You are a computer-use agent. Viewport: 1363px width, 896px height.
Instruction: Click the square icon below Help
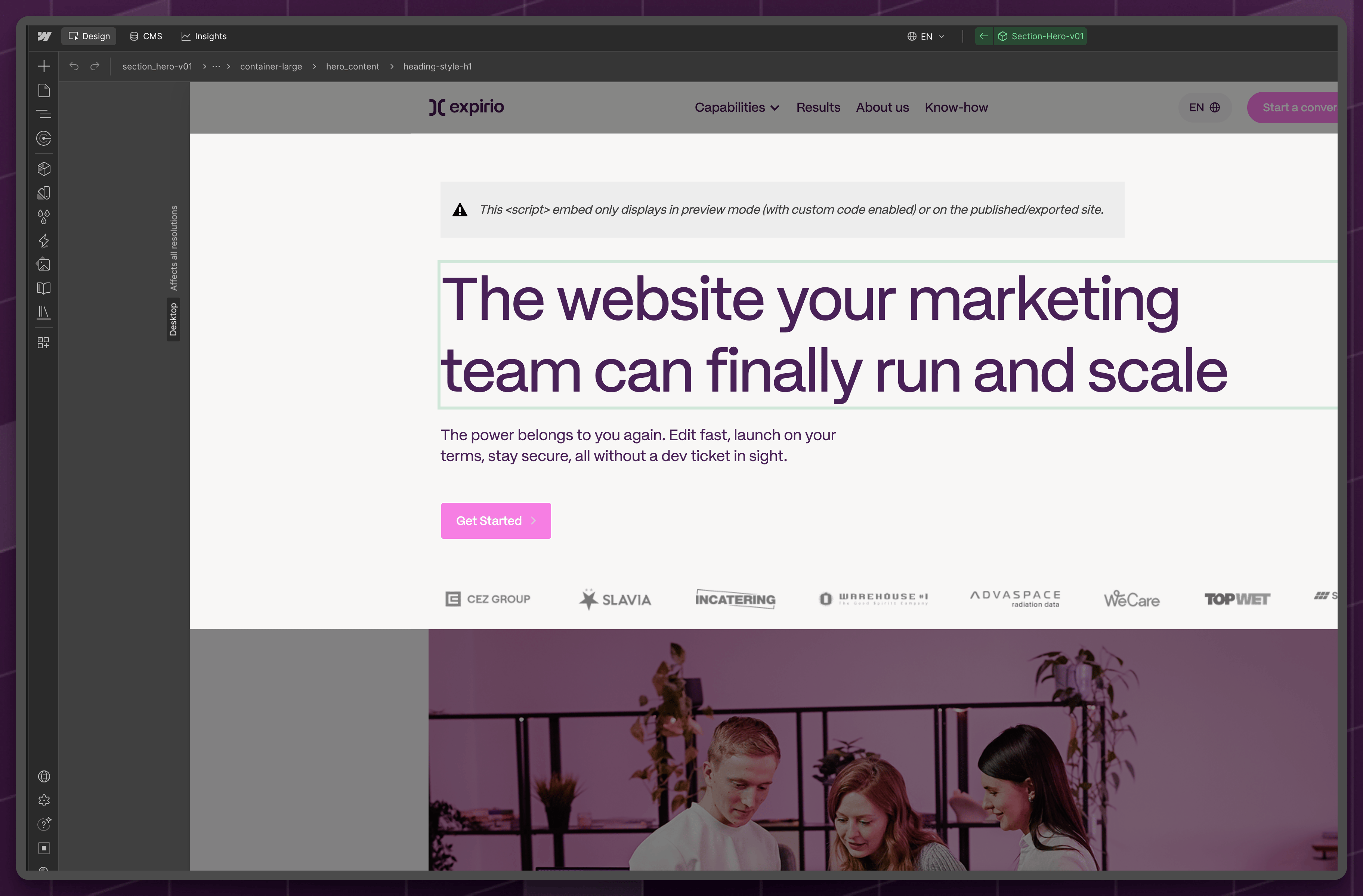[x=44, y=848]
